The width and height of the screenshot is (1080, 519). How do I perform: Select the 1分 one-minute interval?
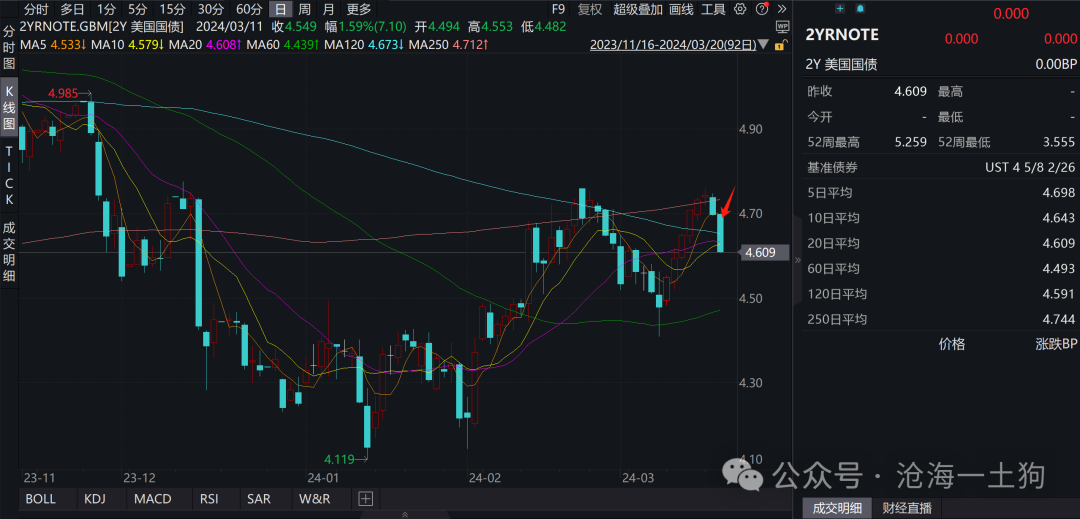click(106, 10)
